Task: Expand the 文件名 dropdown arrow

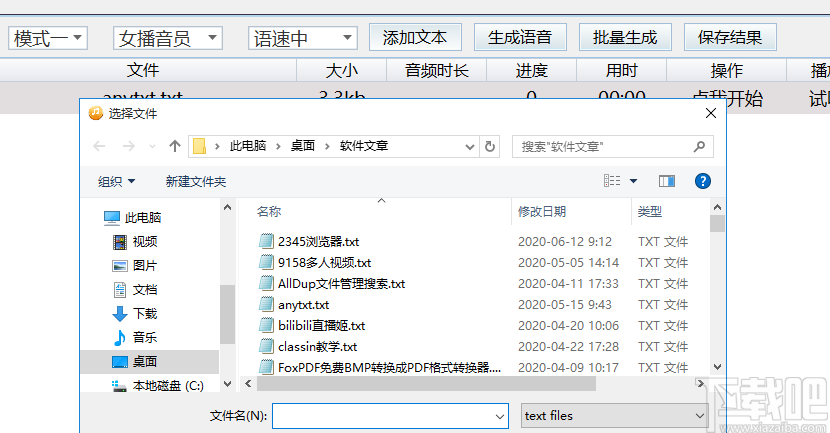Action: pyautogui.click(x=499, y=417)
